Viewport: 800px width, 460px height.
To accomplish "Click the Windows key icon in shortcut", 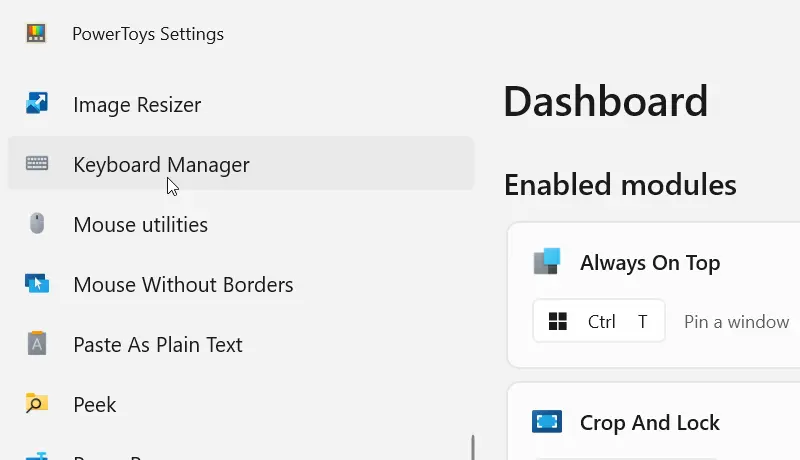I will [x=558, y=321].
